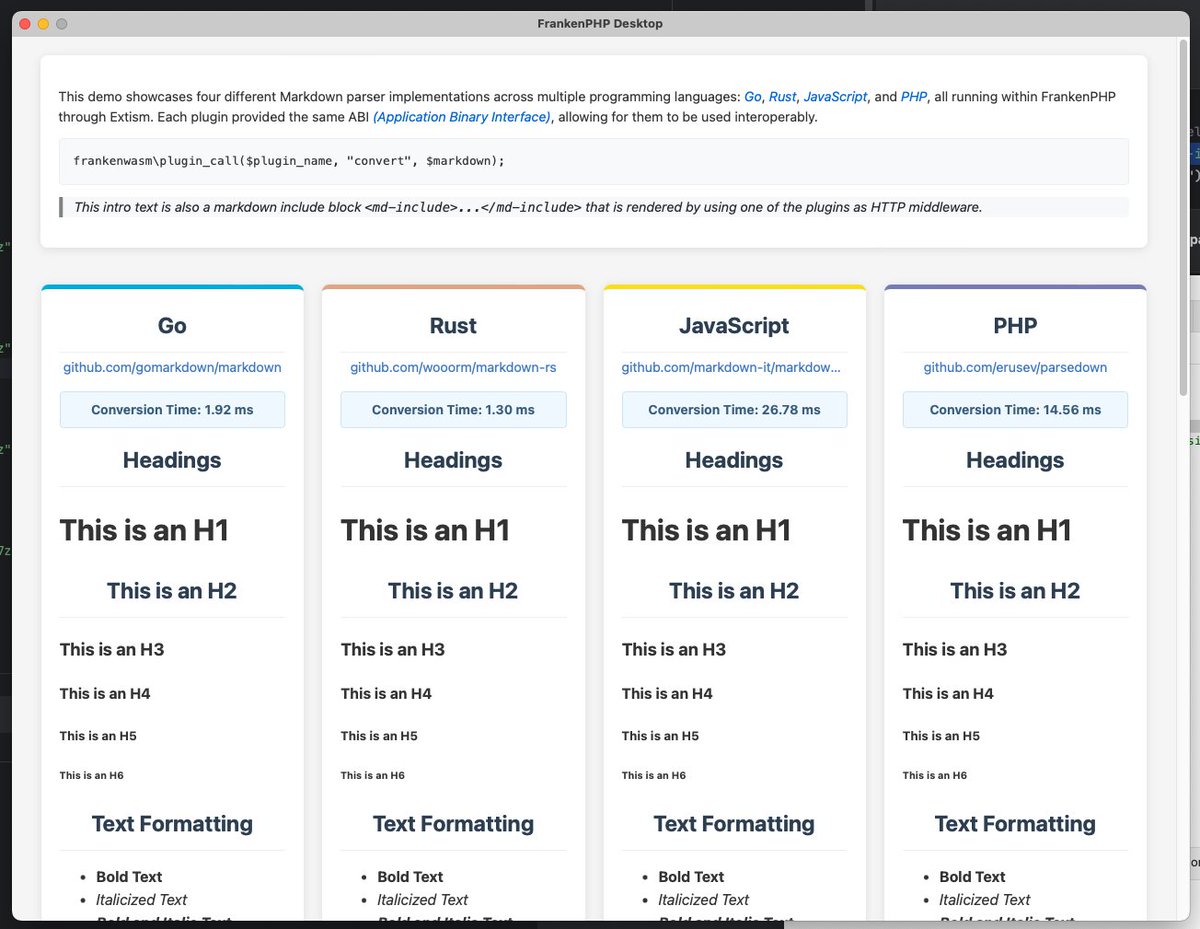Click "This is an H3" in PHP card

point(955,650)
